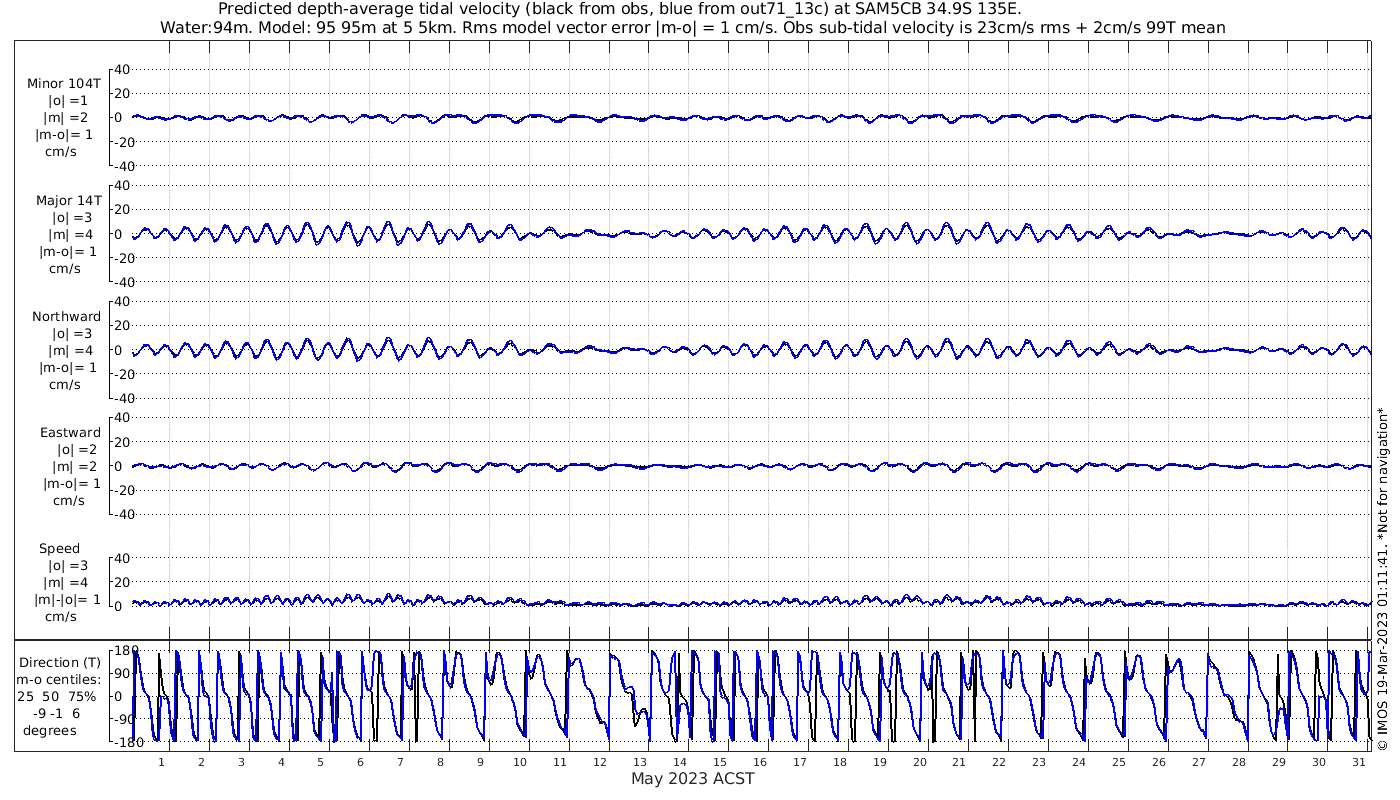Click day 17 on the date axis
This screenshot has width=1400, height=800.
(799, 762)
